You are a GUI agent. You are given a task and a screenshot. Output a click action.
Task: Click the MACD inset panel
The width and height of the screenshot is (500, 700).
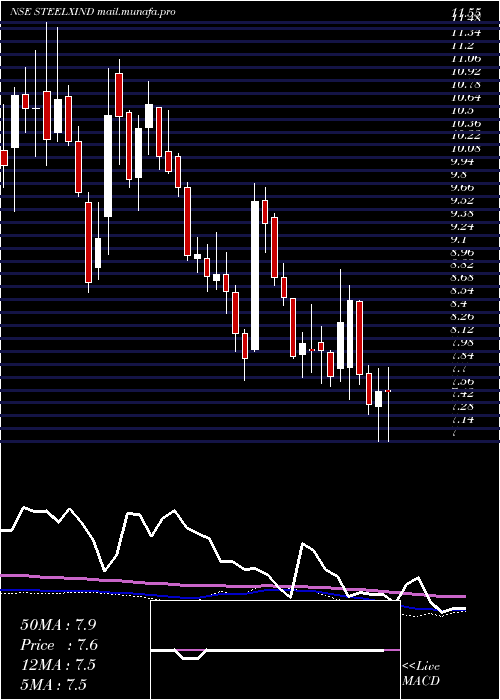pyautogui.click(x=275, y=650)
